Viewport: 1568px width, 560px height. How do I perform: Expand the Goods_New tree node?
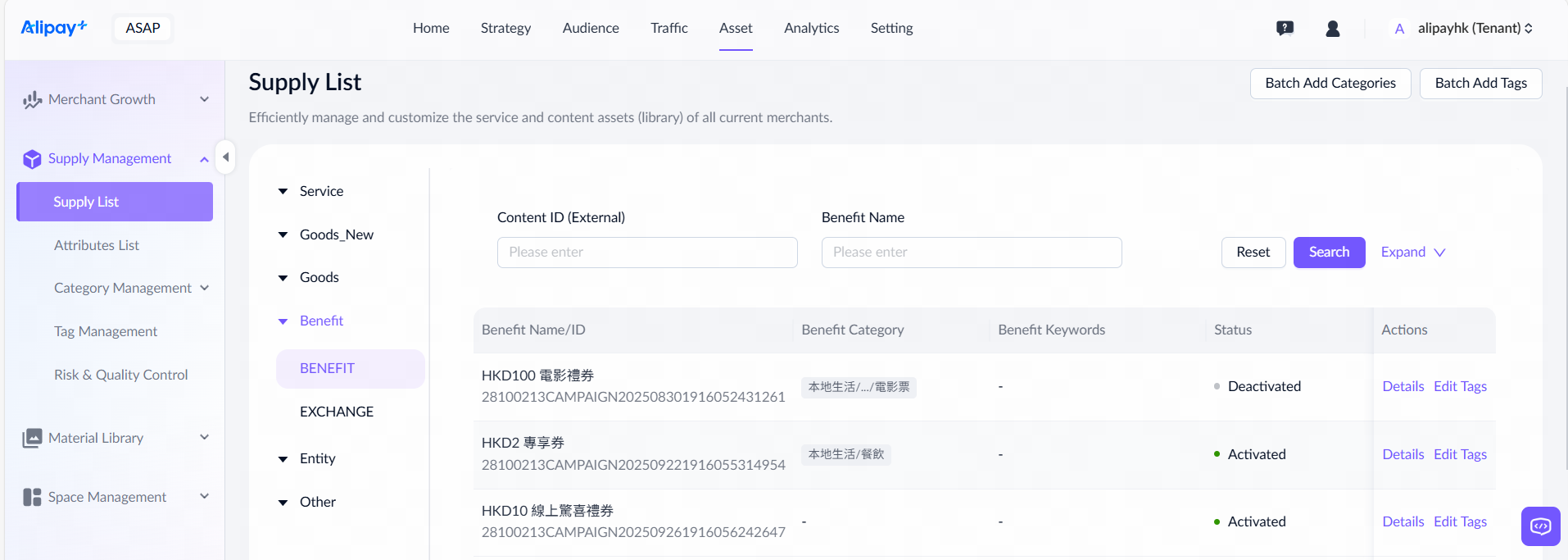tap(283, 234)
